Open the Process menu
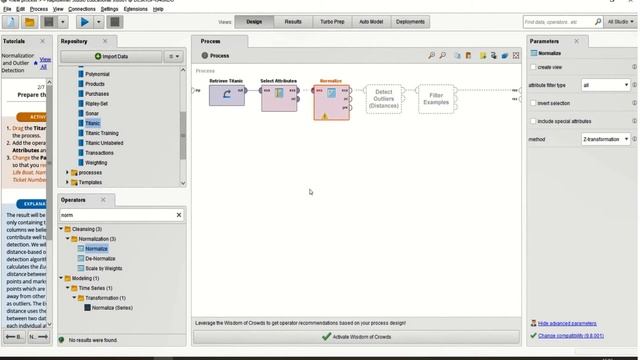Screen dimensions: 640x360 pyautogui.click(x=39, y=9)
